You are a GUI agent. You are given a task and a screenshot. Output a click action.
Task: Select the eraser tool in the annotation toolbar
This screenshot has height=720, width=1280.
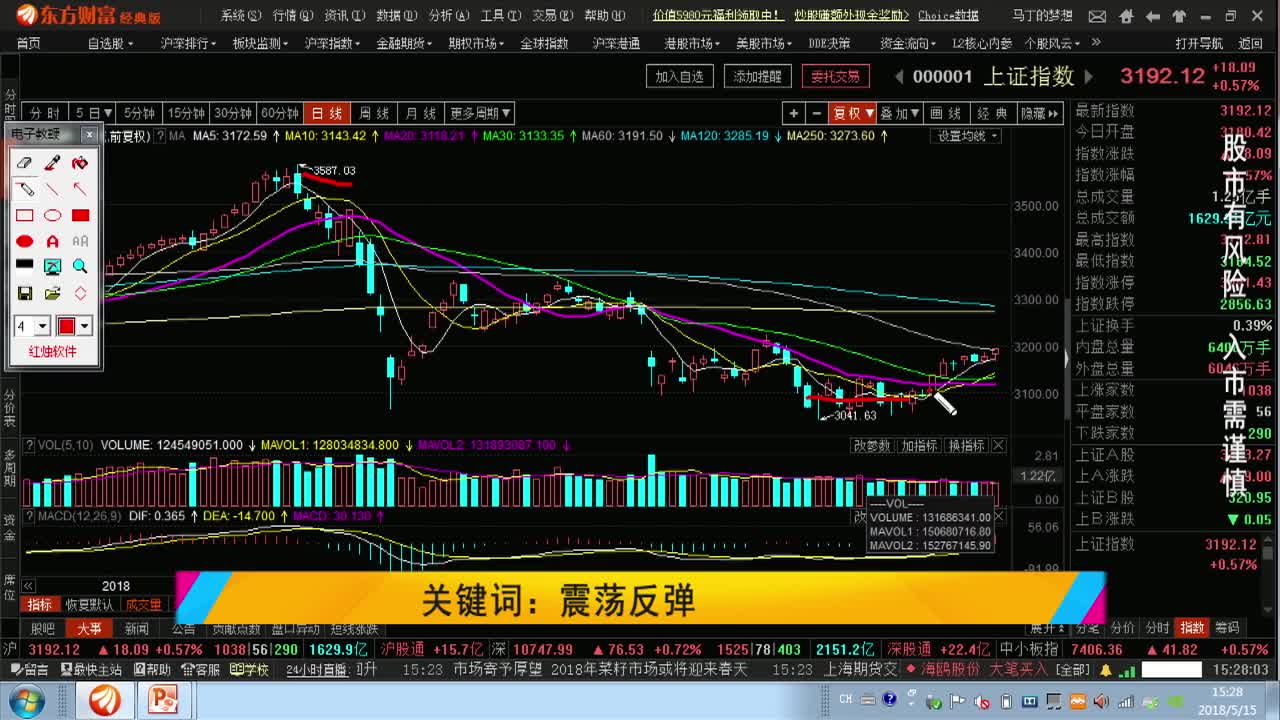pyautogui.click(x=24, y=162)
